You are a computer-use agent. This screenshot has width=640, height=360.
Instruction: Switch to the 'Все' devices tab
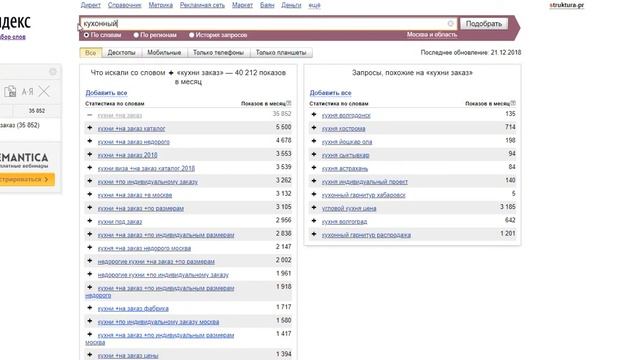91,53
